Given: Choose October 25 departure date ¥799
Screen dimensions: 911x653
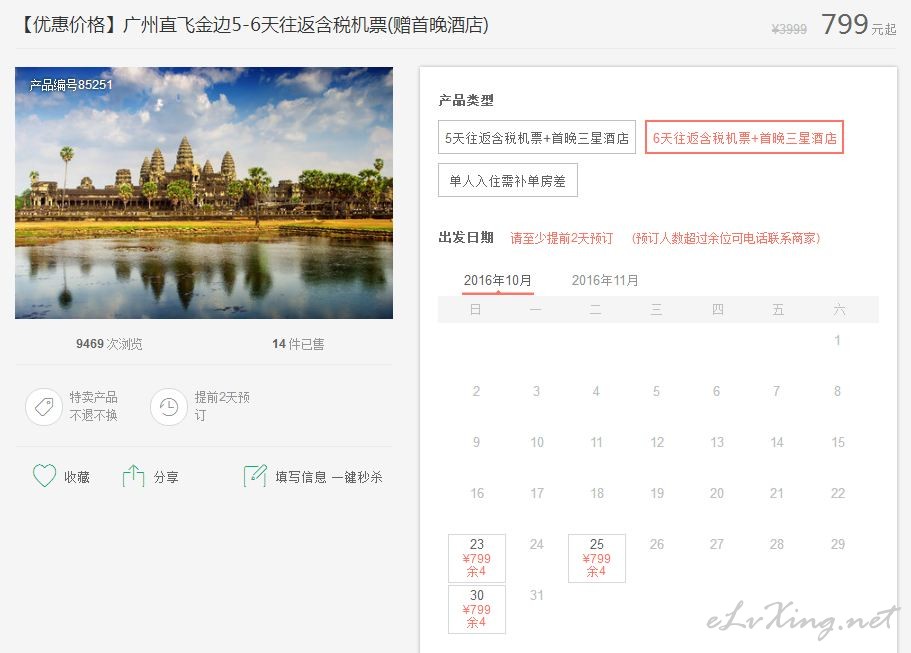Looking at the screenshot, I should coord(597,558).
